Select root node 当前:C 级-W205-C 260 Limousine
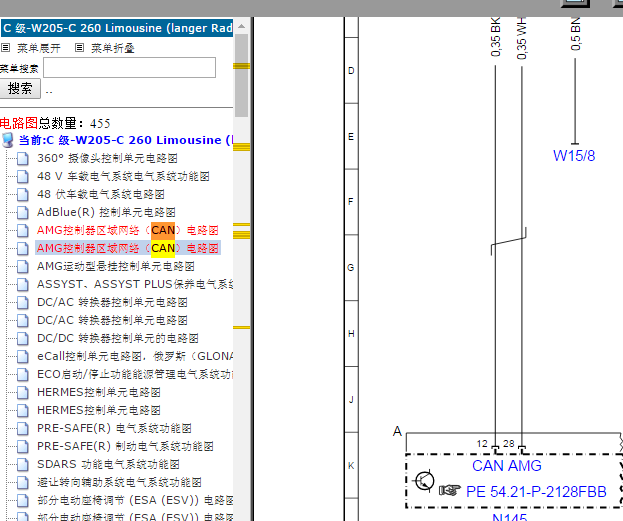This screenshot has width=623, height=521. click(126, 140)
